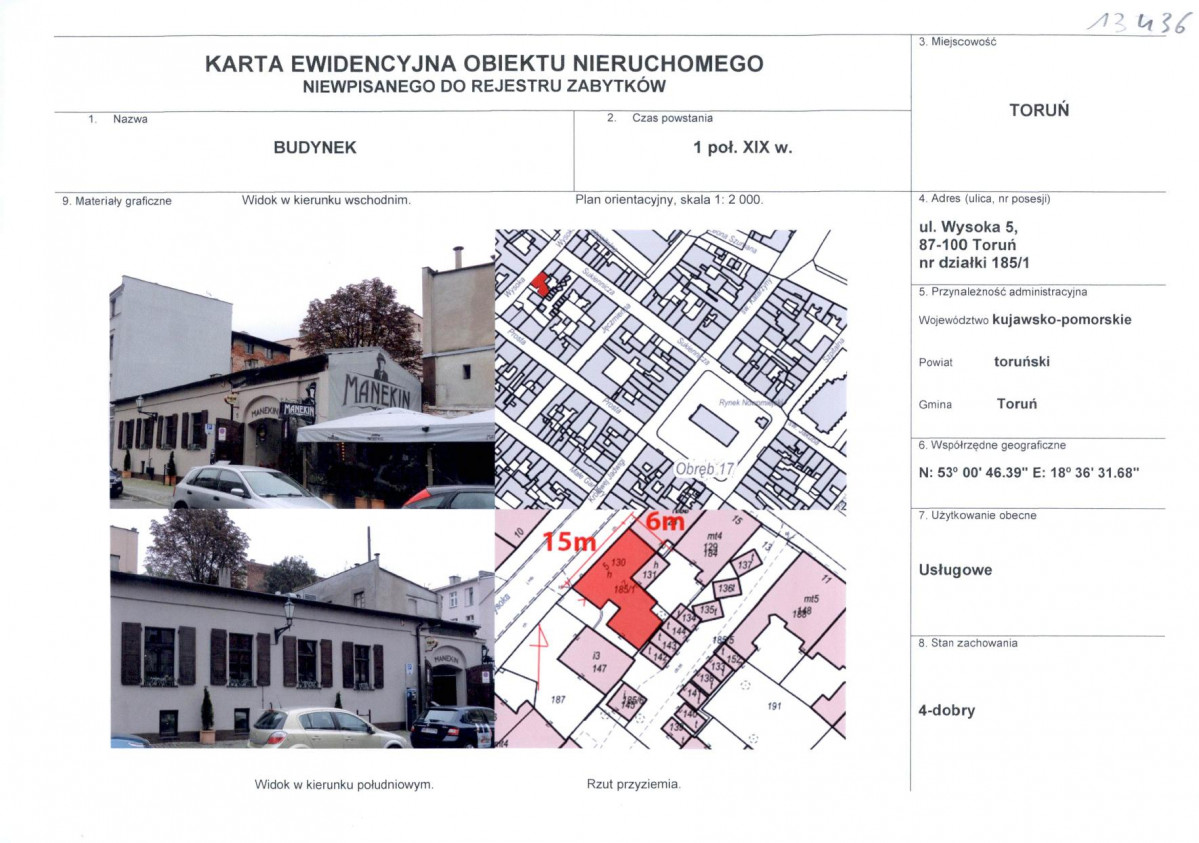Click the condition value '4-dobry'
Image resolution: width=1199 pixels, height=843 pixels.
point(947,711)
